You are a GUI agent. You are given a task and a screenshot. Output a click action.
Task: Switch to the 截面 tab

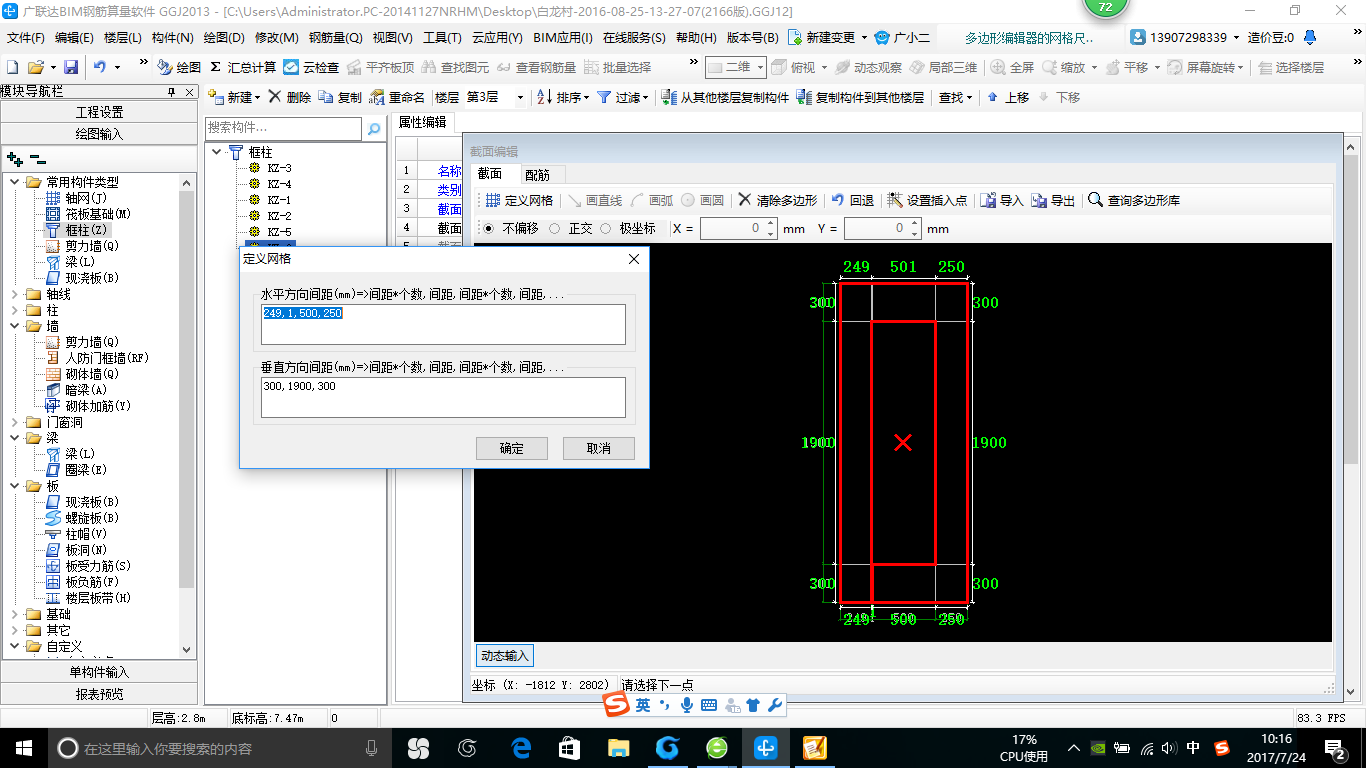click(x=490, y=173)
